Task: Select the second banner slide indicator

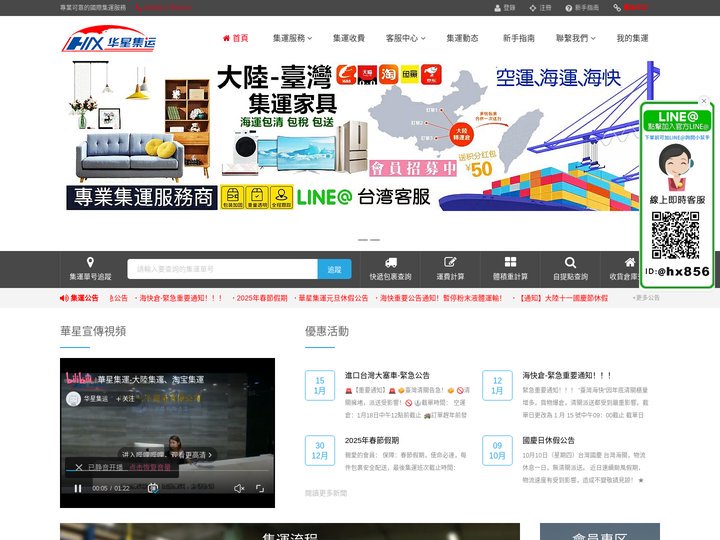Action: pyautogui.click(x=375, y=240)
